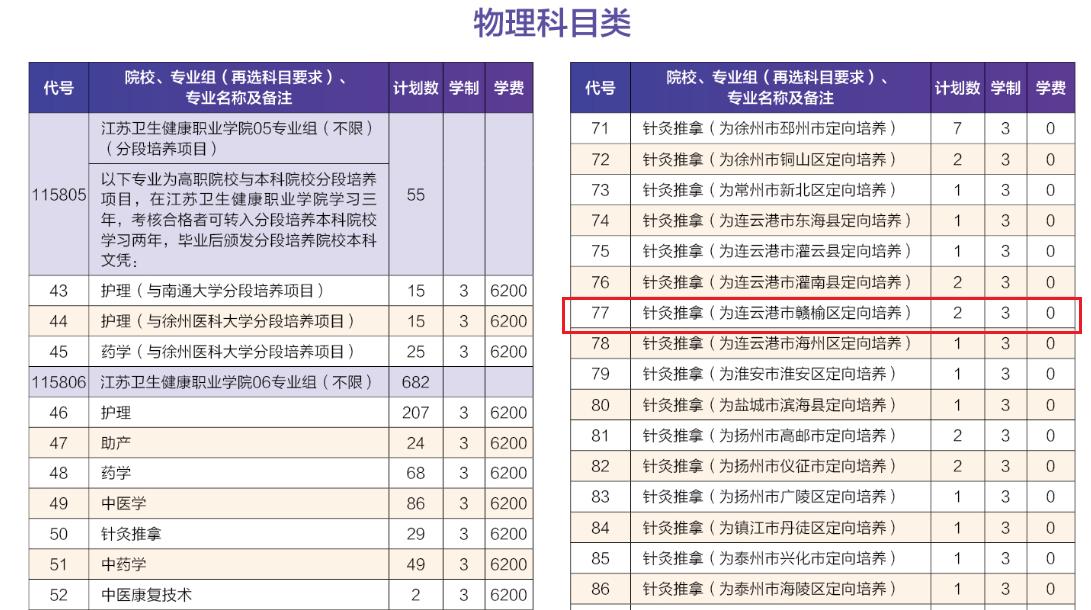Viewport: 1091px width, 610px height.
Task: Click 针灸推拿 for 徐州市邳州市 entry
Action: coord(770,129)
